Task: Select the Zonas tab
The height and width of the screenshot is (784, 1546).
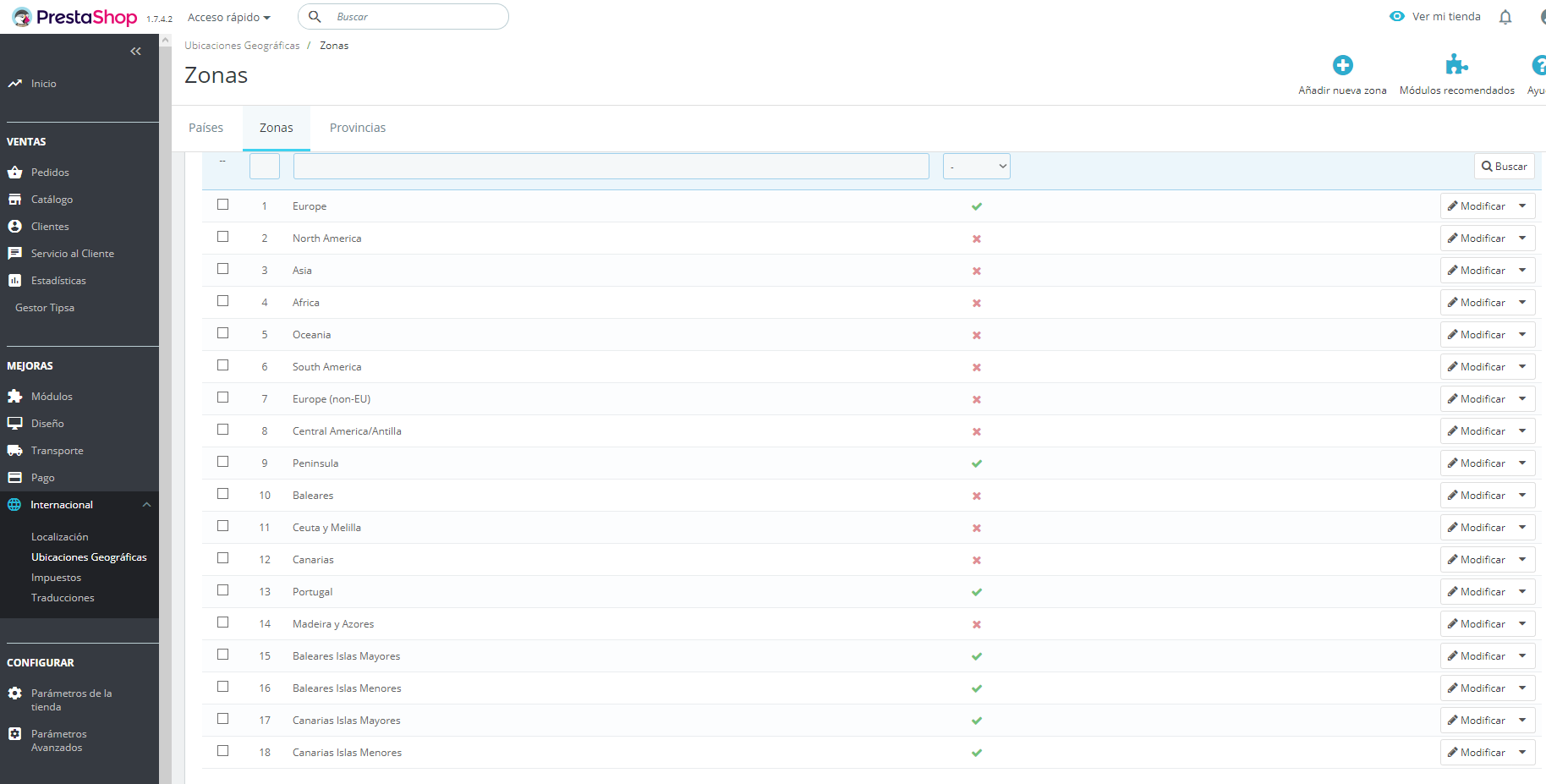Action: click(277, 128)
